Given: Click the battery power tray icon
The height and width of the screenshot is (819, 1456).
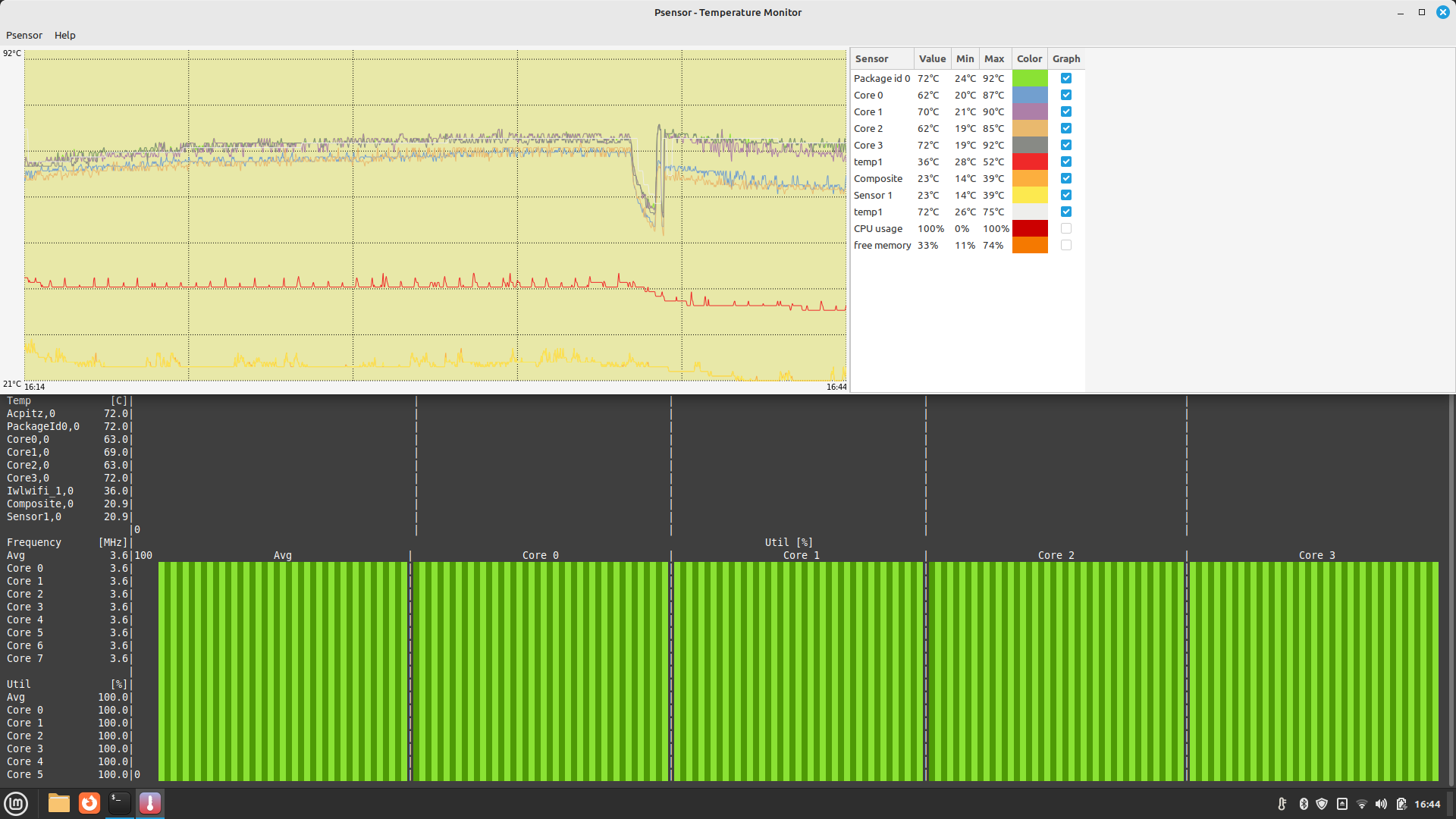Looking at the screenshot, I should tap(1401, 804).
